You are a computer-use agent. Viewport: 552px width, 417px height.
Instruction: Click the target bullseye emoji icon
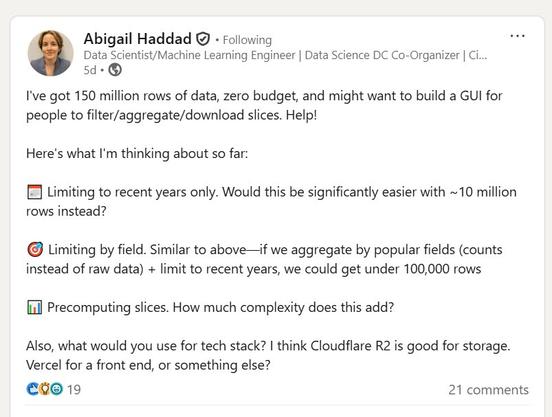[35, 249]
